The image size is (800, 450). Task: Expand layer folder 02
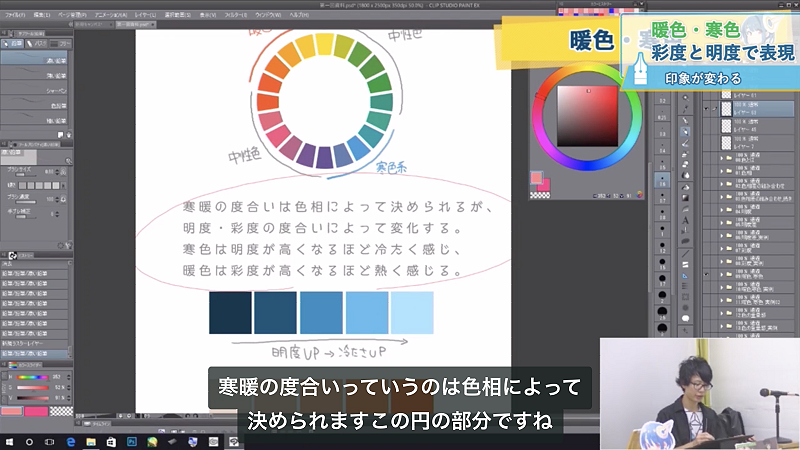(722, 183)
